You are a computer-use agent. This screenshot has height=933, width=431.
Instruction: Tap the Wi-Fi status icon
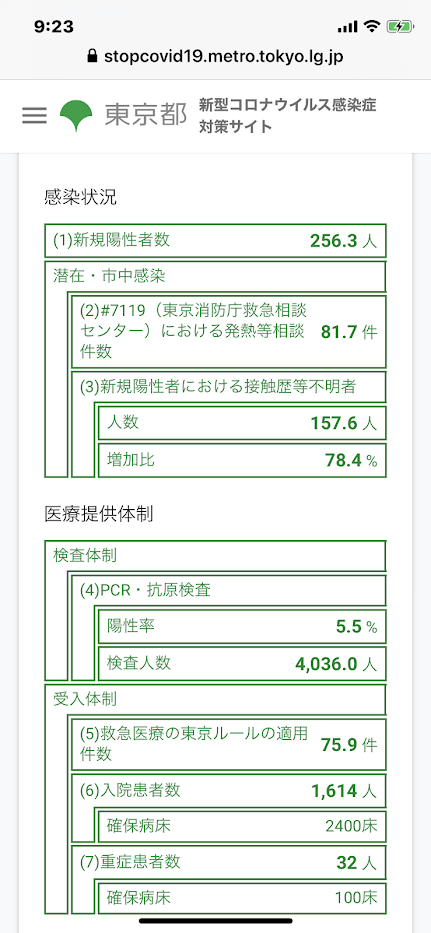pos(373,26)
